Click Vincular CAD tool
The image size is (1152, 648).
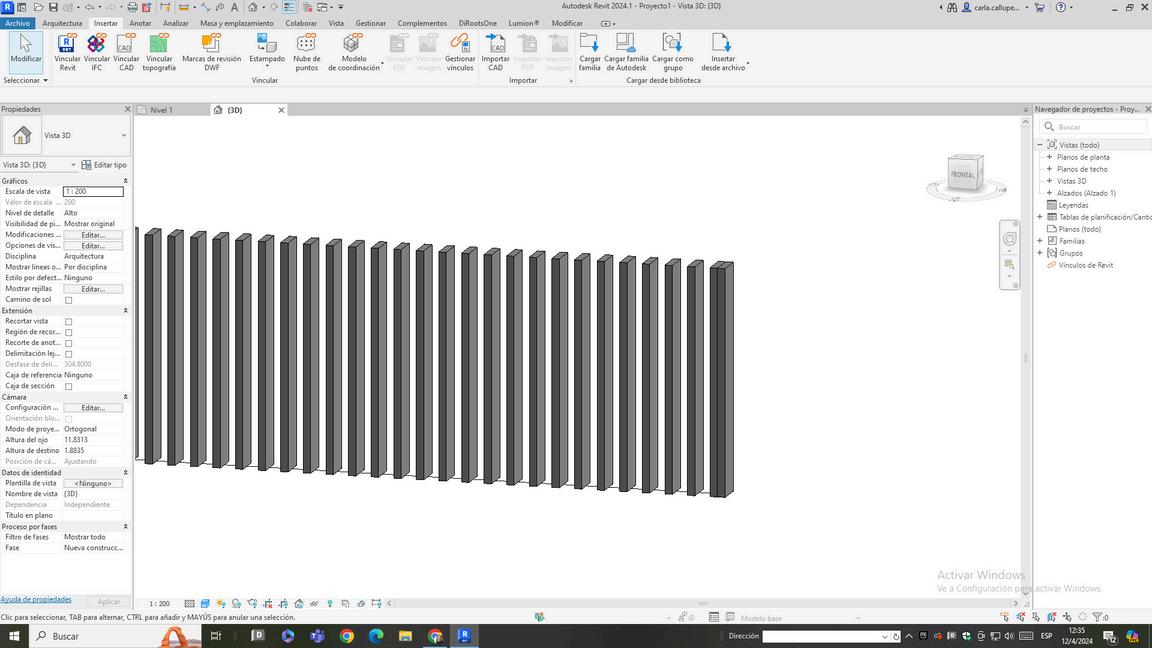(126, 52)
